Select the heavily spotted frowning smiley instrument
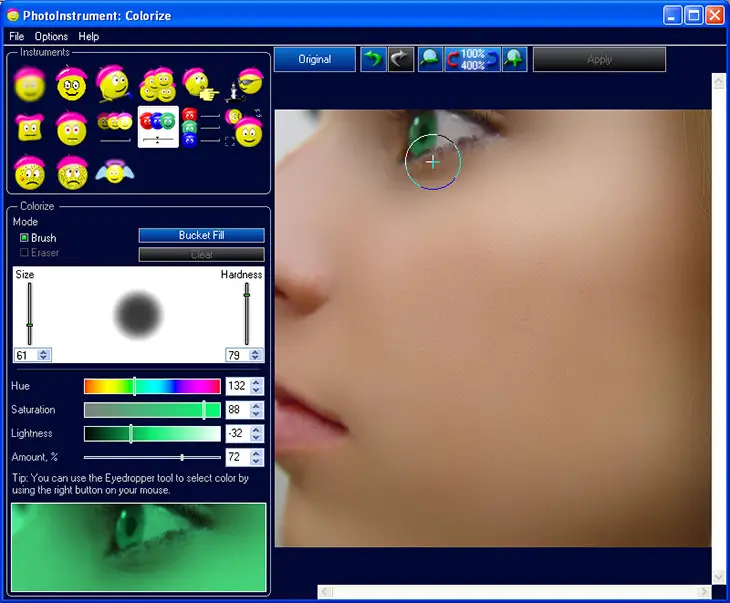This screenshot has width=730, height=603. (x=72, y=172)
